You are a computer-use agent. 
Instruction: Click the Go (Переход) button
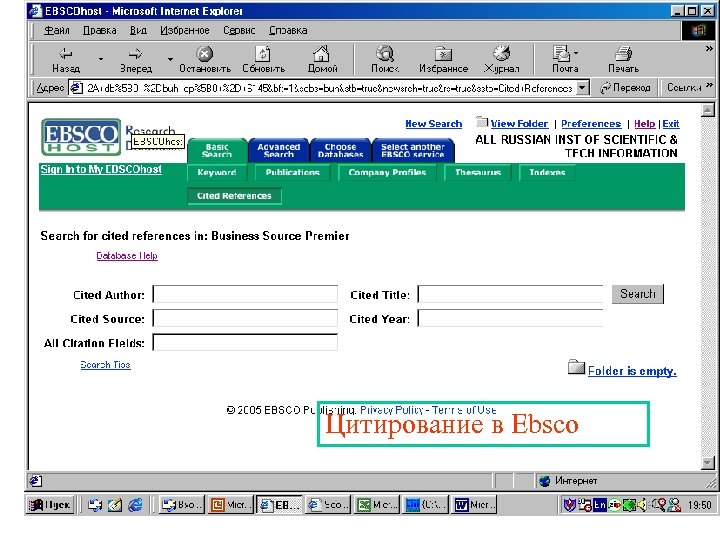point(625,87)
